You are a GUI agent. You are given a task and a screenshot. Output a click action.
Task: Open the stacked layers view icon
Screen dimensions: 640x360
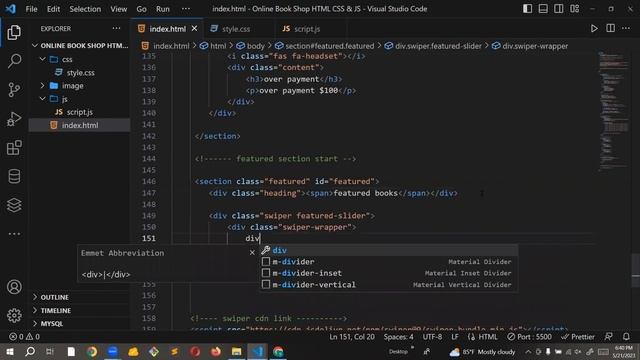[x=14, y=205]
